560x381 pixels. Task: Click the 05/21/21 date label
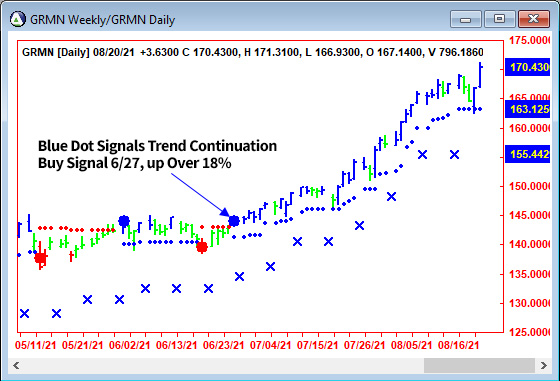82,345
